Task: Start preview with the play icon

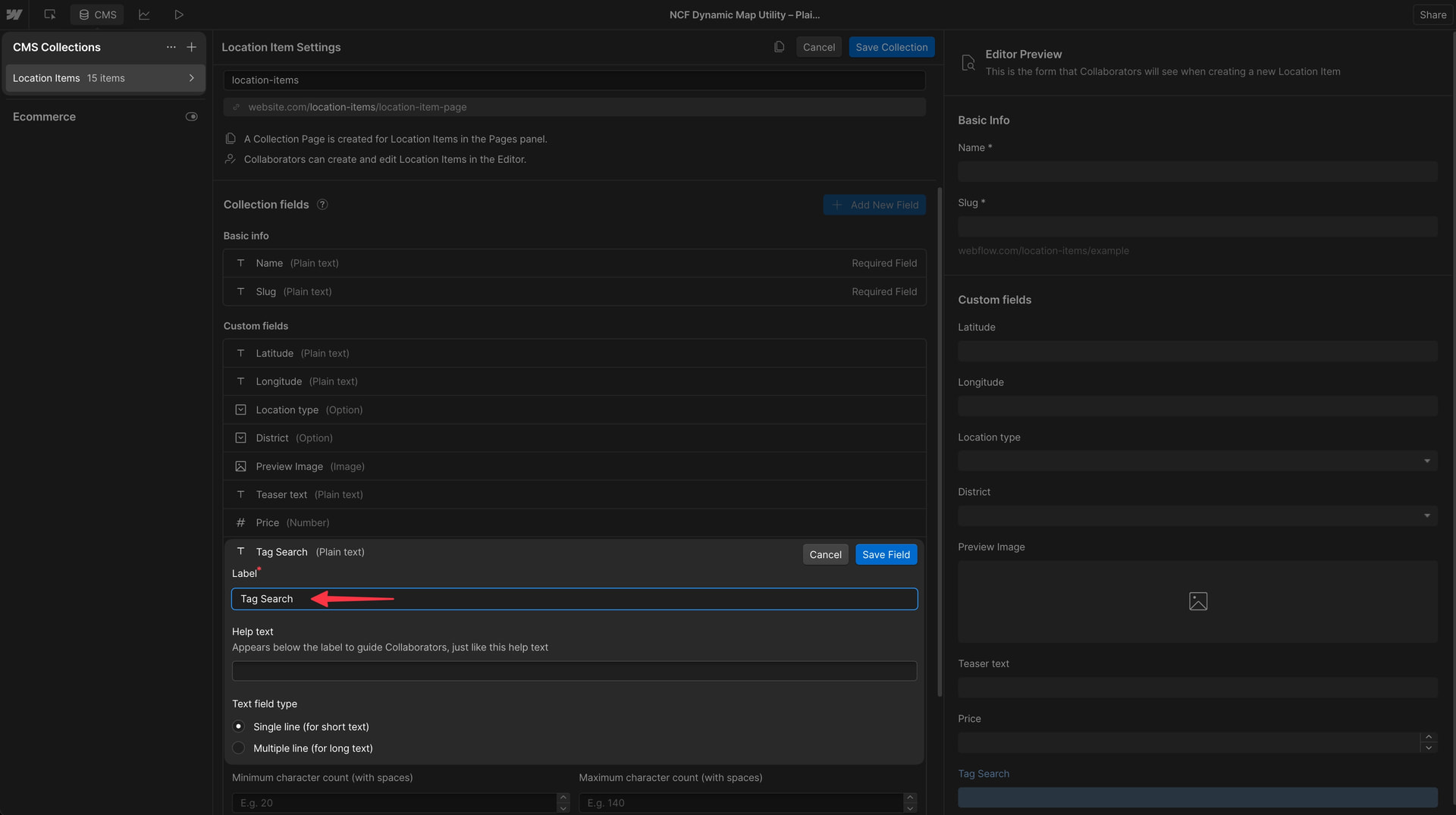Action: 179,14
